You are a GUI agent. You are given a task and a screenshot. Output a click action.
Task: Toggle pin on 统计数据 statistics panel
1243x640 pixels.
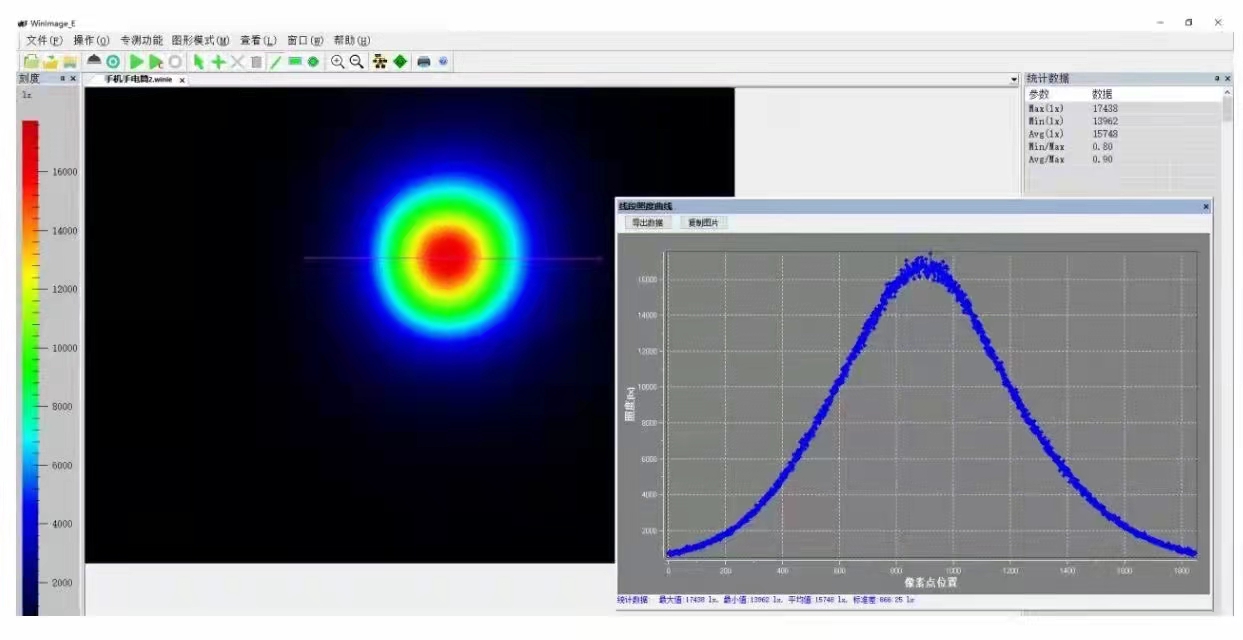click(x=1217, y=78)
